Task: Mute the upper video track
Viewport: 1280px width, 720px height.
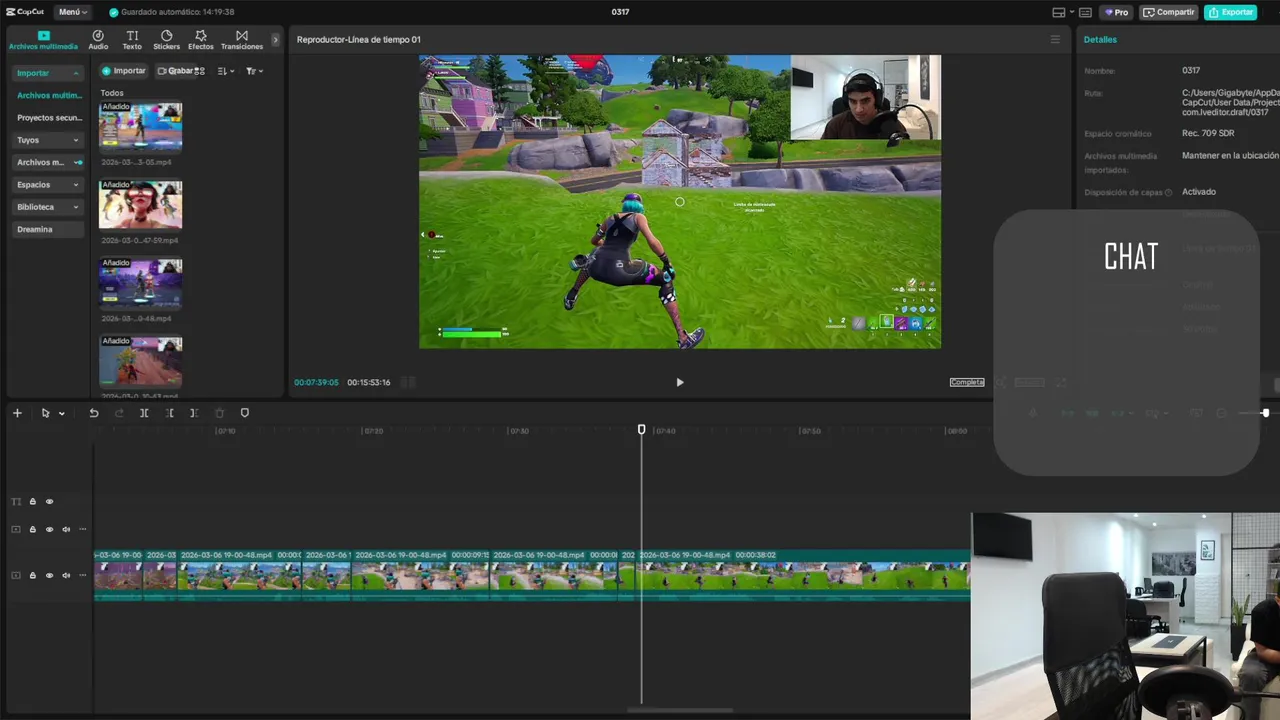Action: point(66,530)
